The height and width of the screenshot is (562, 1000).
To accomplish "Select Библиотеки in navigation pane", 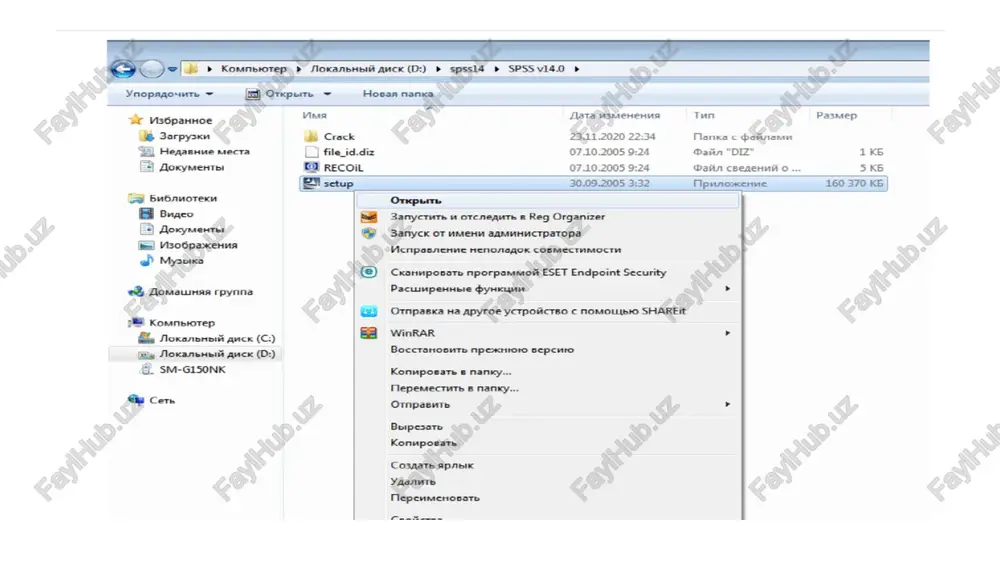I will 183,198.
